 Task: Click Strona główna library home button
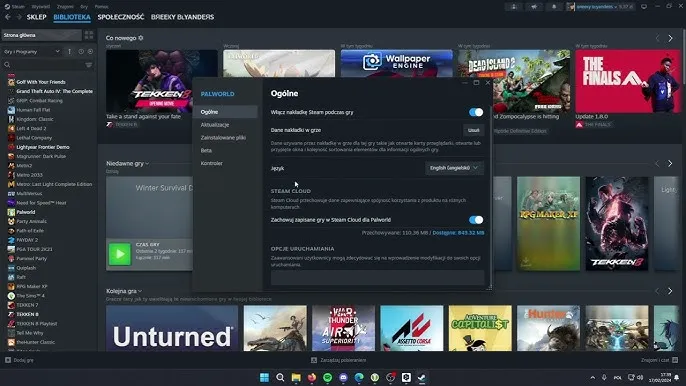coord(42,35)
